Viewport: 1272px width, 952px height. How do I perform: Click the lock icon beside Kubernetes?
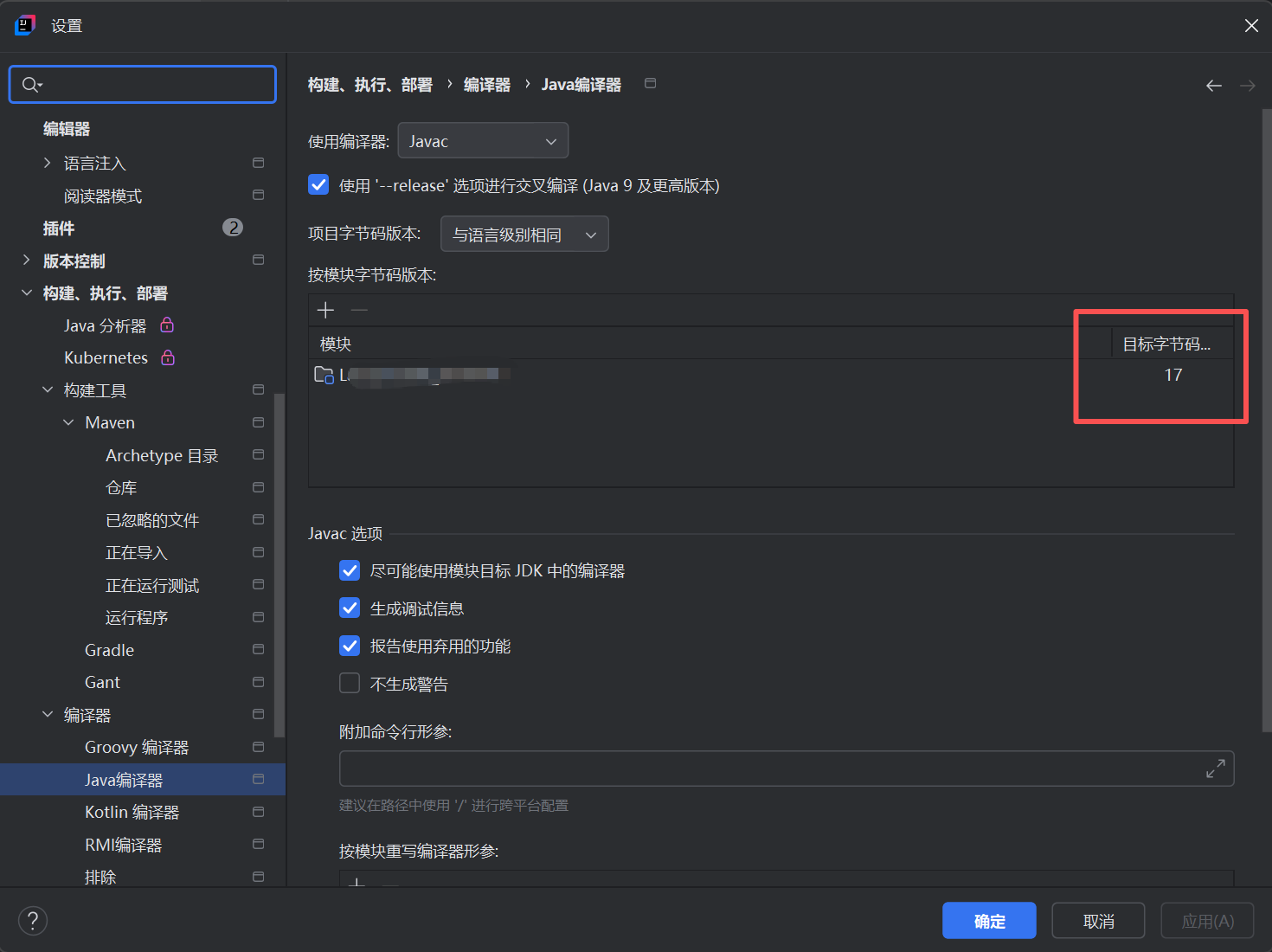167,357
